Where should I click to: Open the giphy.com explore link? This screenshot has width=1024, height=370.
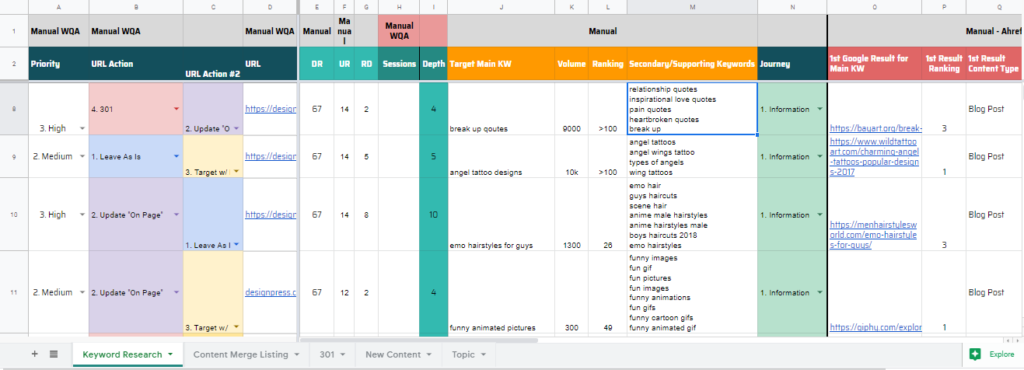875,327
